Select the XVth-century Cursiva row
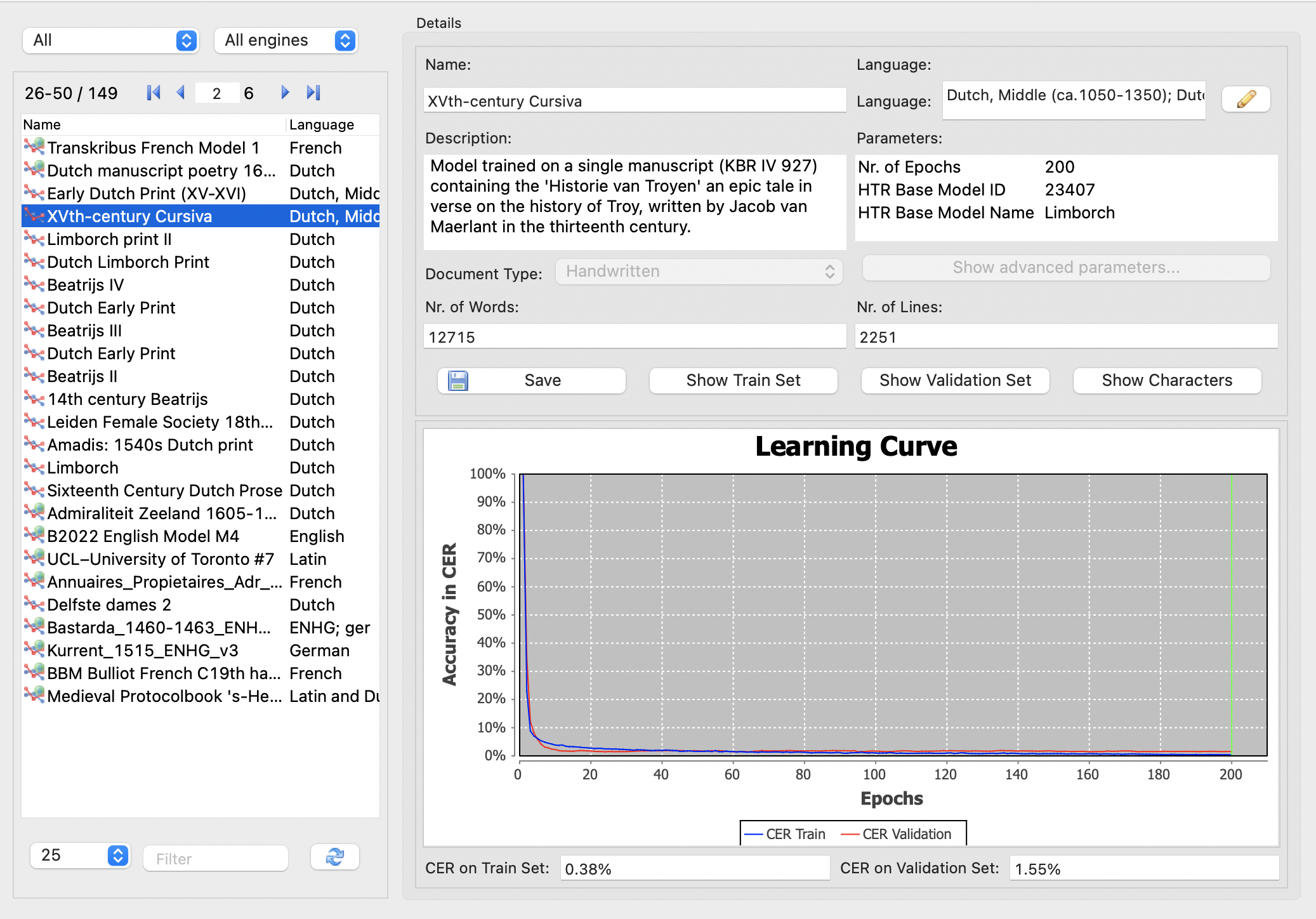The width and height of the screenshot is (1316, 919). pos(201,216)
